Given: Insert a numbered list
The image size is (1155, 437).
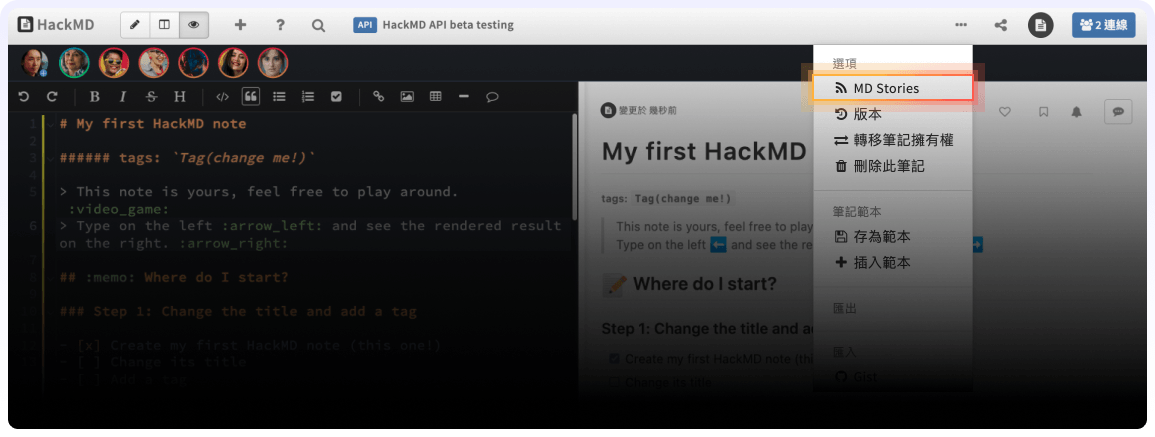Looking at the screenshot, I should click(x=308, y=96).
